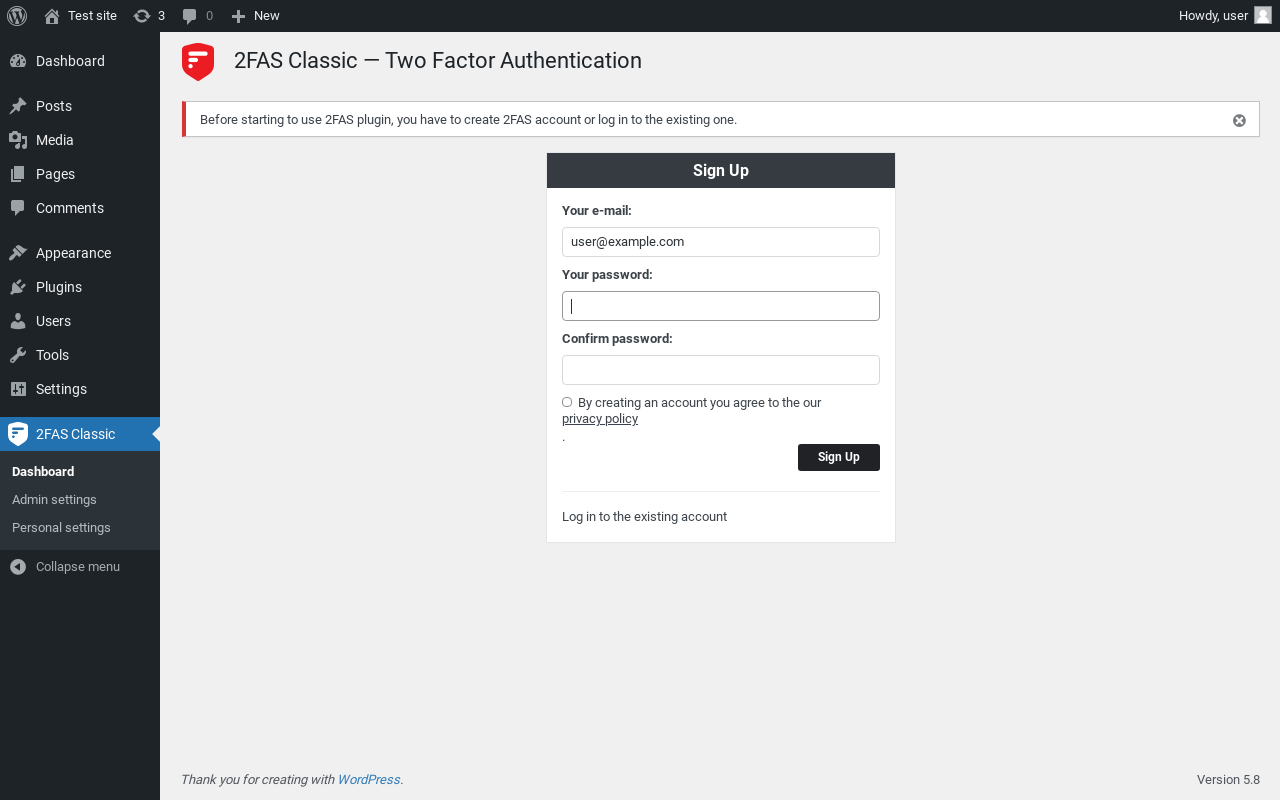Open Admin settings submenu item
The image size is (1280, 800).
pos(54,500)
